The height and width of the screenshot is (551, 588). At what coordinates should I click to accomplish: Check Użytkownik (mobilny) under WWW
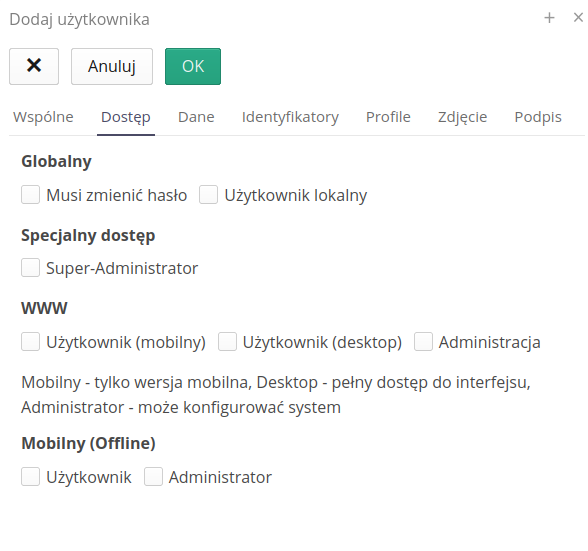[30, 342]
